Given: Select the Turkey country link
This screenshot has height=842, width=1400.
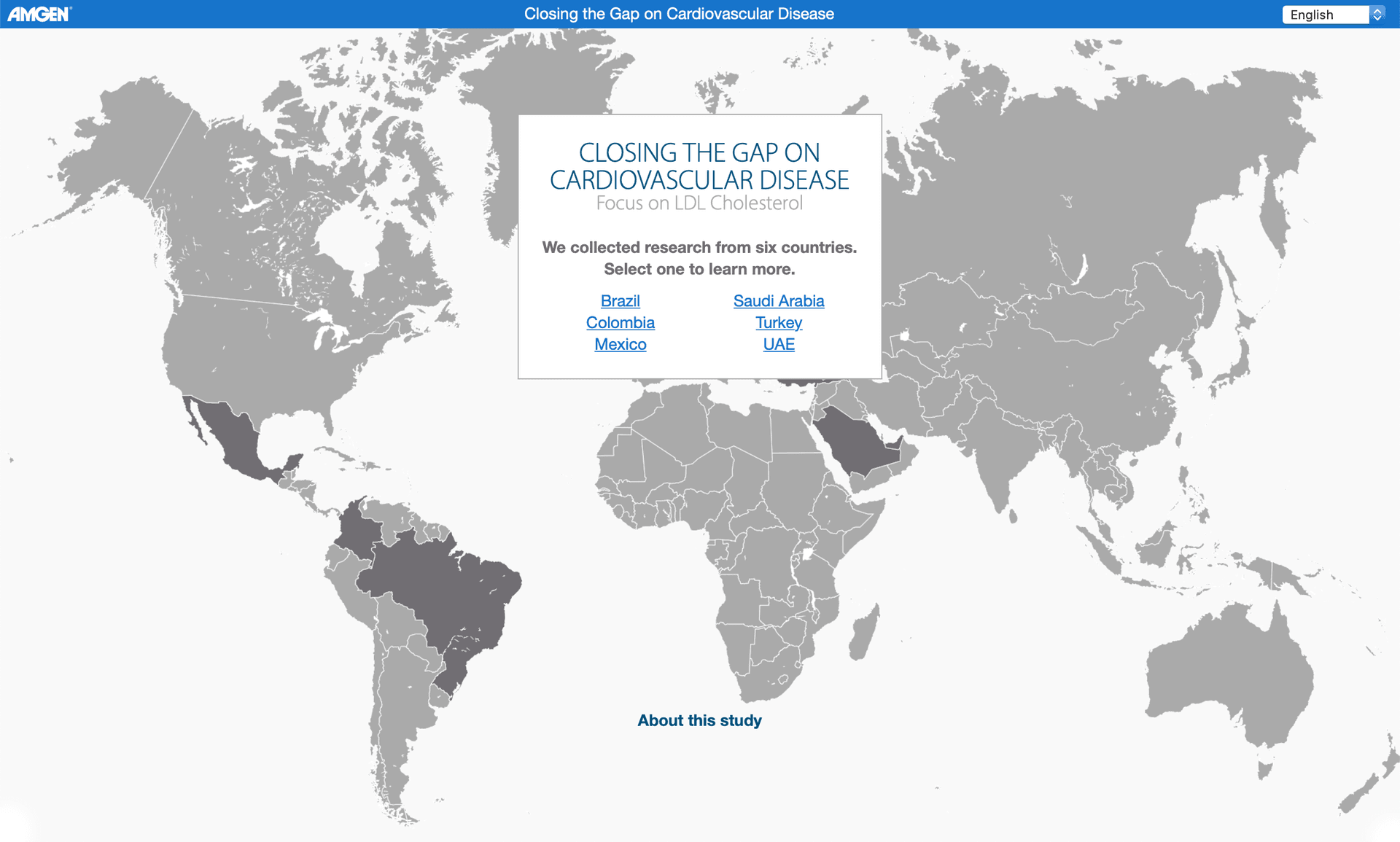Looking at the screenshot, I should pos(778,323).
